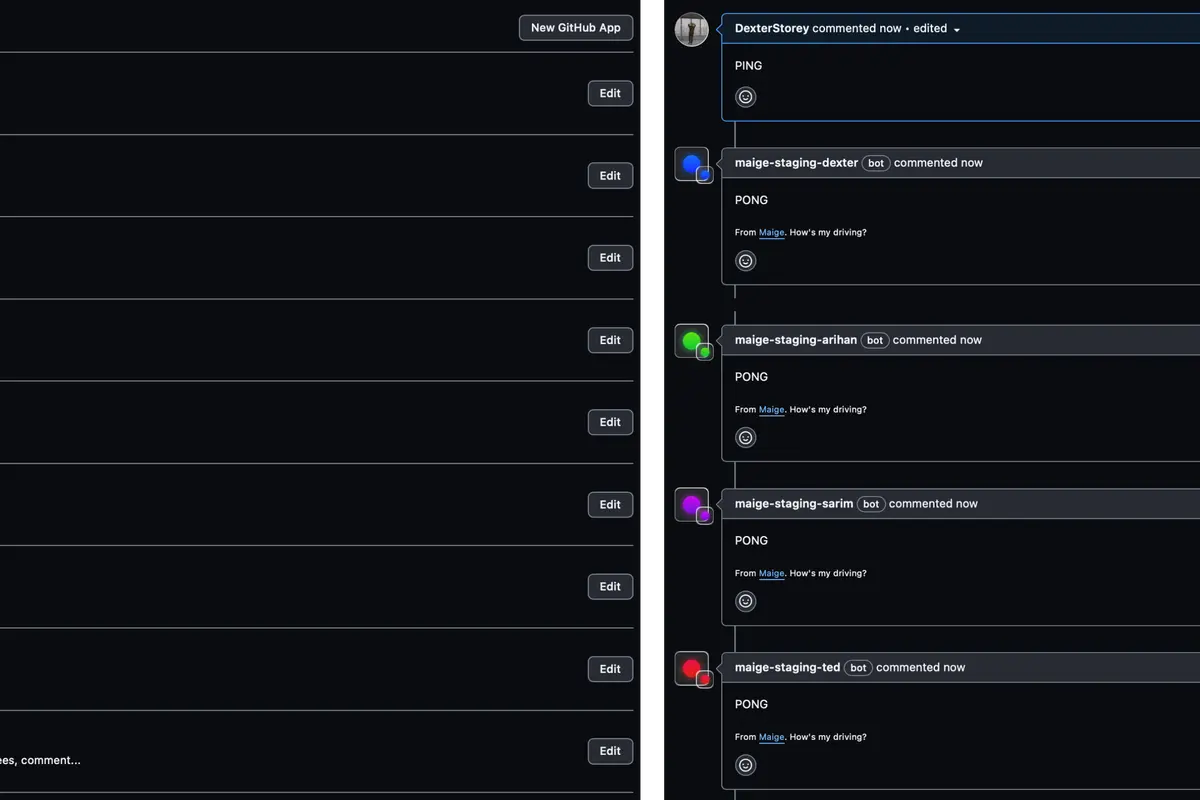Image resolution: width=1200 pixels, height=800 pixels.
Task: Click the topmost Edit button
Action: point(610,93)
